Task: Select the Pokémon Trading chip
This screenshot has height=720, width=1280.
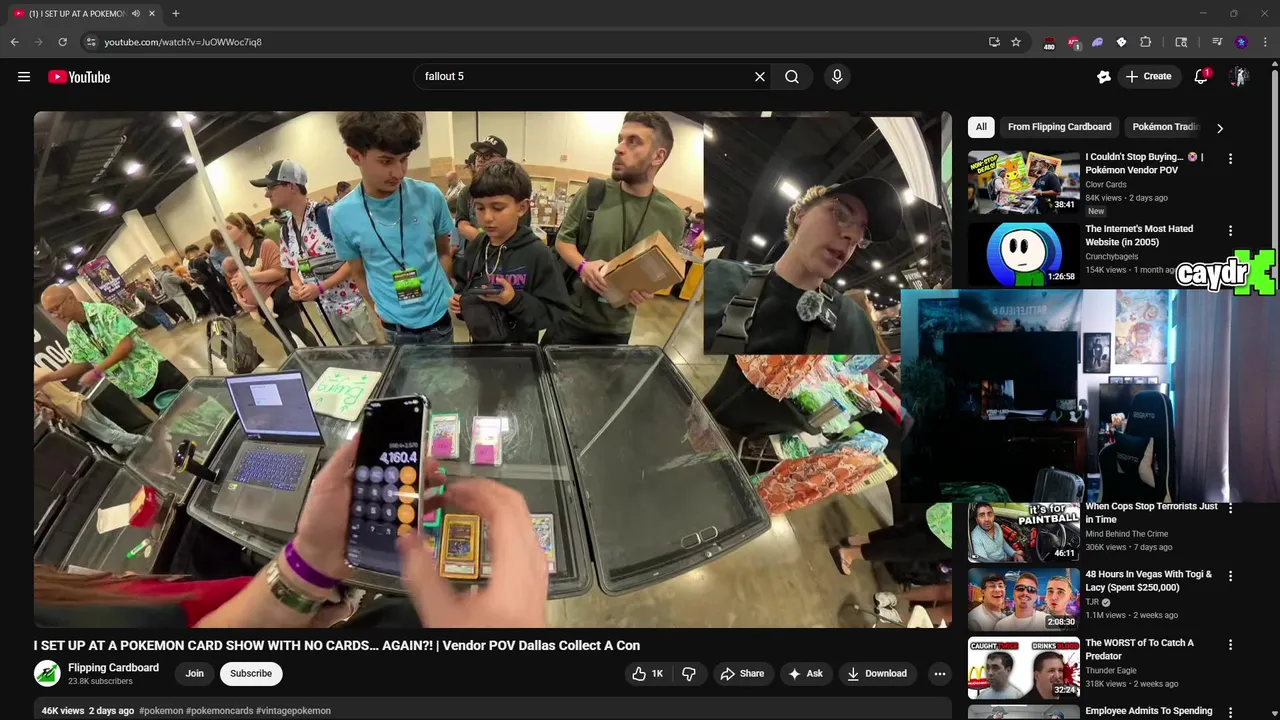Action: tap(1164, 127)
